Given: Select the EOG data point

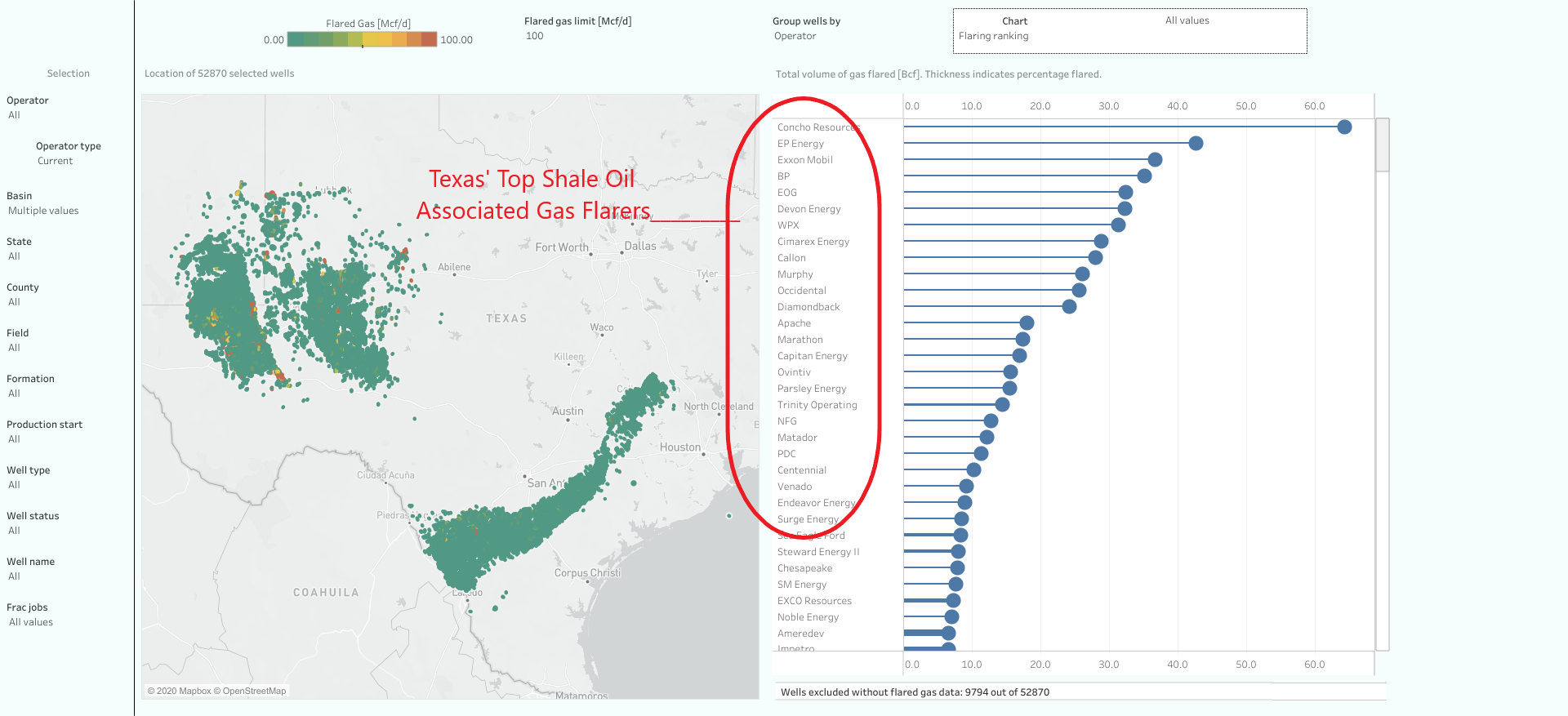Looking at the screenshot, I should 1125,192.
